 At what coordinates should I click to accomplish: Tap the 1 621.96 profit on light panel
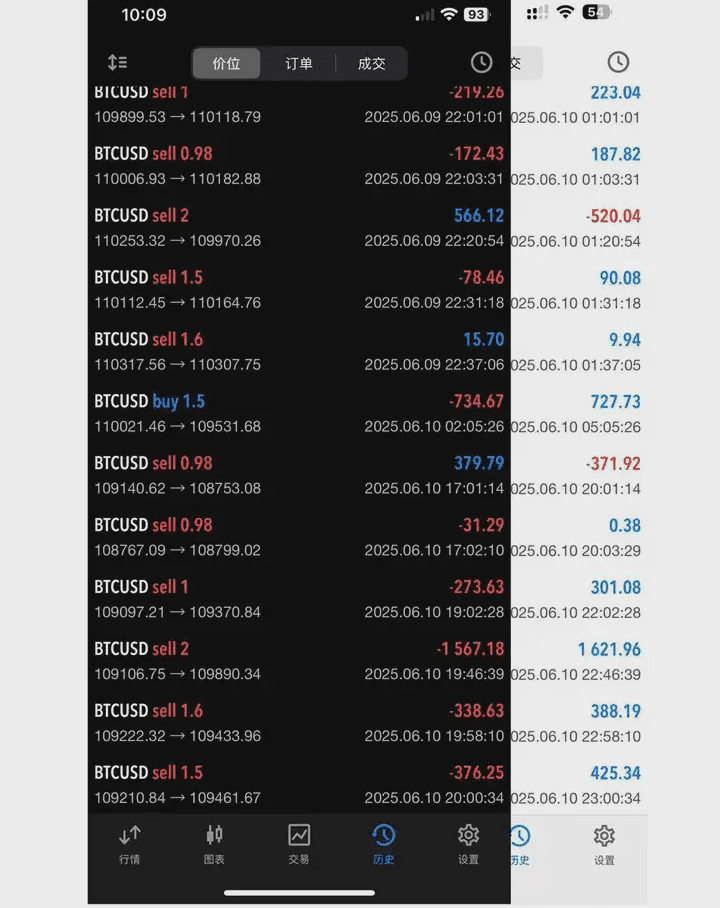(x=609, y=649)
